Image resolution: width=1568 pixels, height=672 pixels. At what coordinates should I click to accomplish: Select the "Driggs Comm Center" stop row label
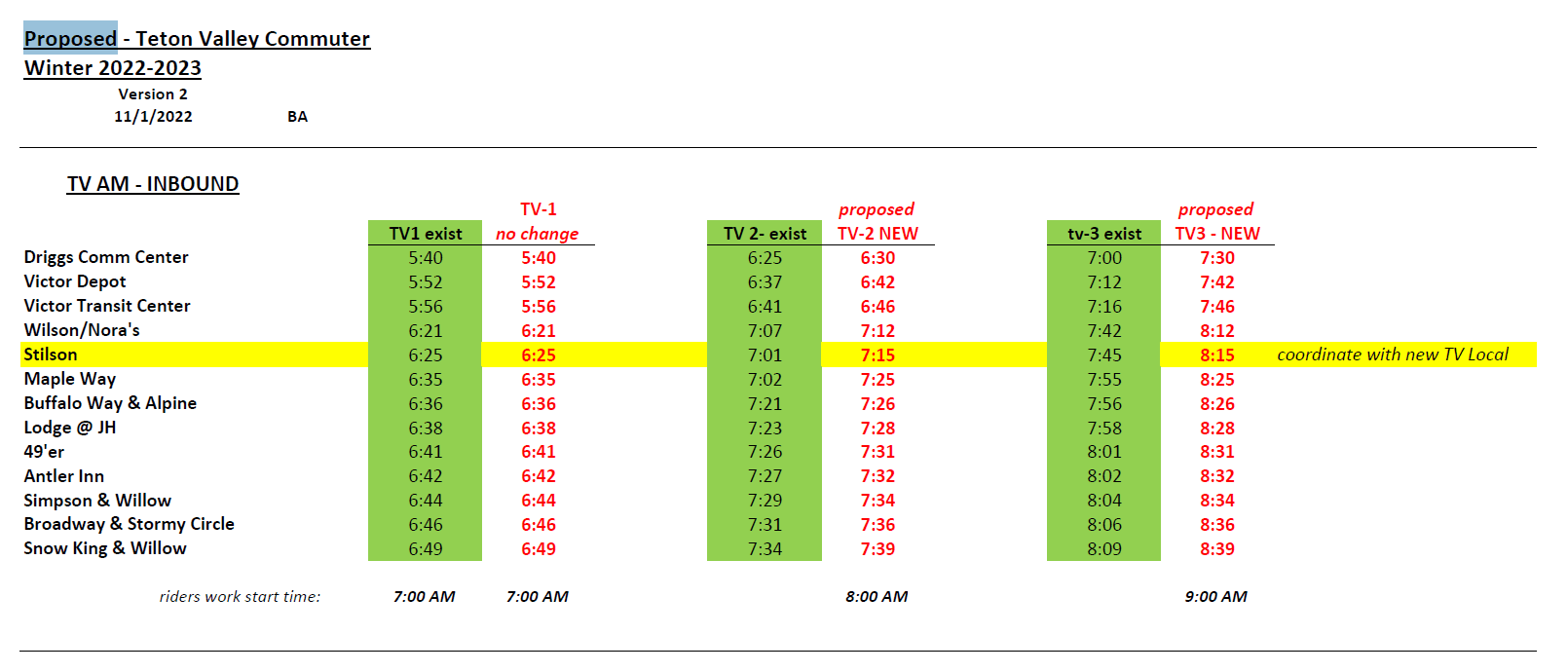(x=106, y=257)
